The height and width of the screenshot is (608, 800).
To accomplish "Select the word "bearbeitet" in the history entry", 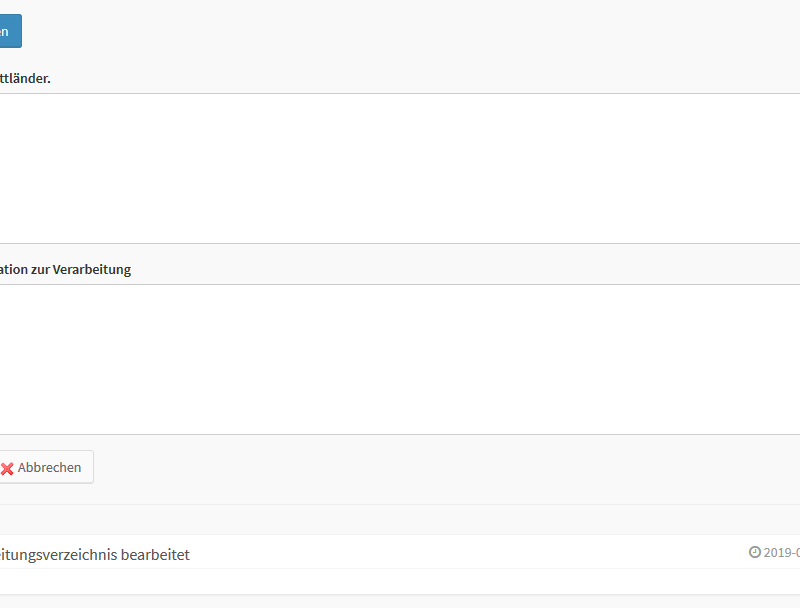I will click(x=155, y=554).
